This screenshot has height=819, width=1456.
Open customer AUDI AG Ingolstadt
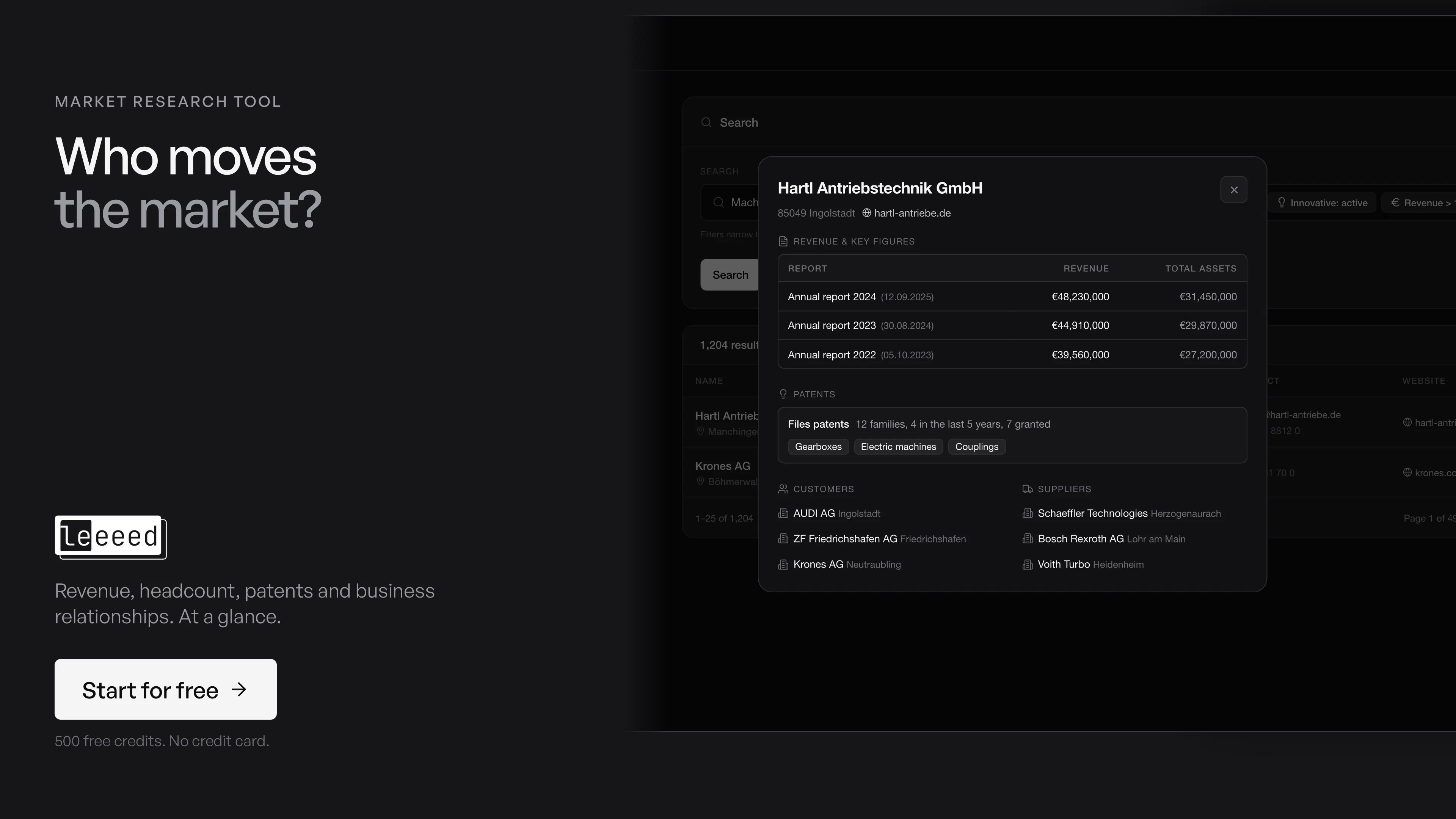836,513
